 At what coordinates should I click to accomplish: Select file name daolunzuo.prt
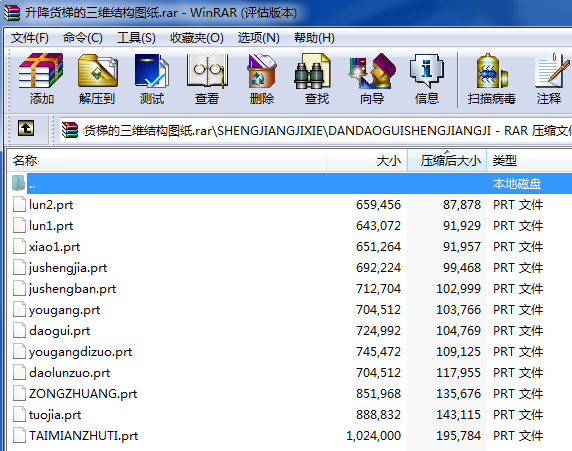[69, 373]
